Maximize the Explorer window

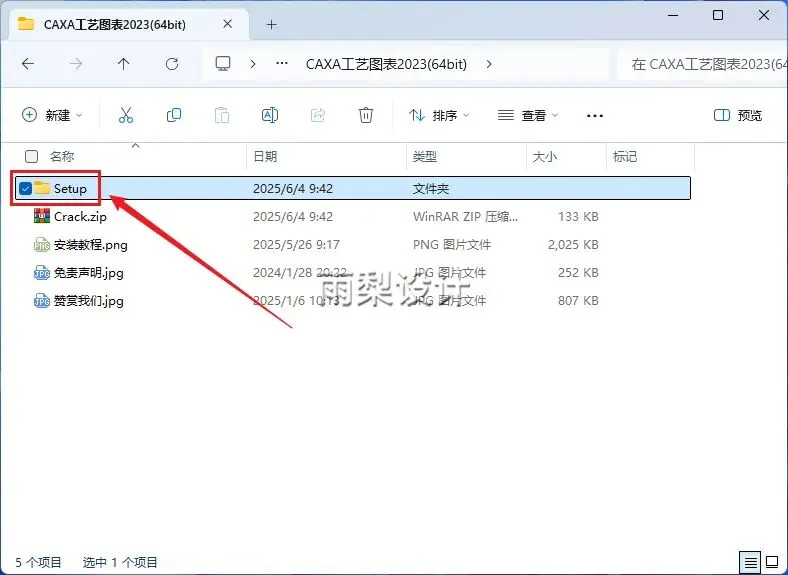718,15
